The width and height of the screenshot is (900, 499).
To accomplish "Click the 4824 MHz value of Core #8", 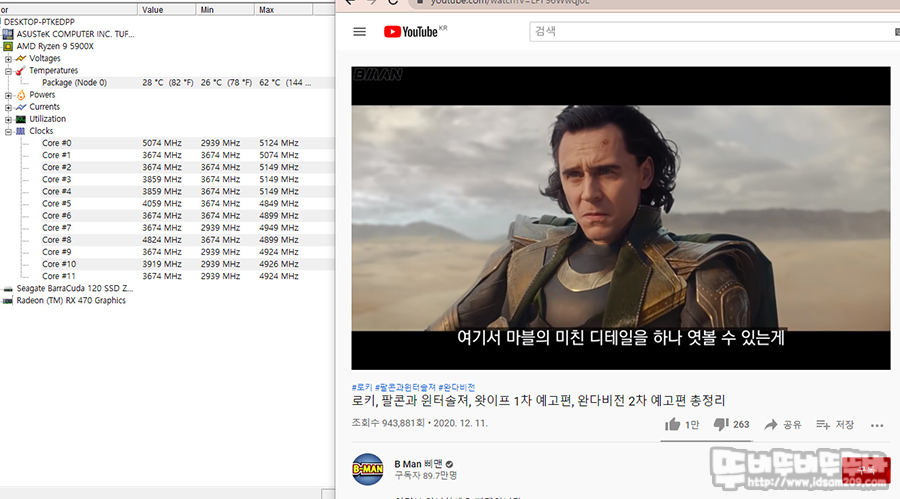I will (x=162, y=239).
